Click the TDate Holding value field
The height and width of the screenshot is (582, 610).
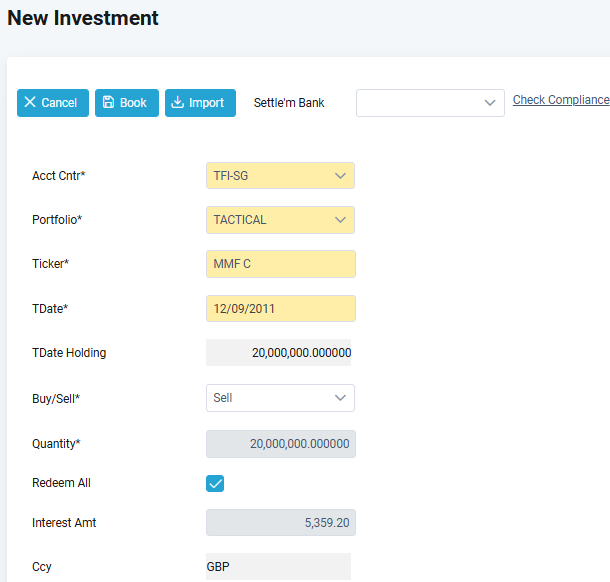[279, 352]
